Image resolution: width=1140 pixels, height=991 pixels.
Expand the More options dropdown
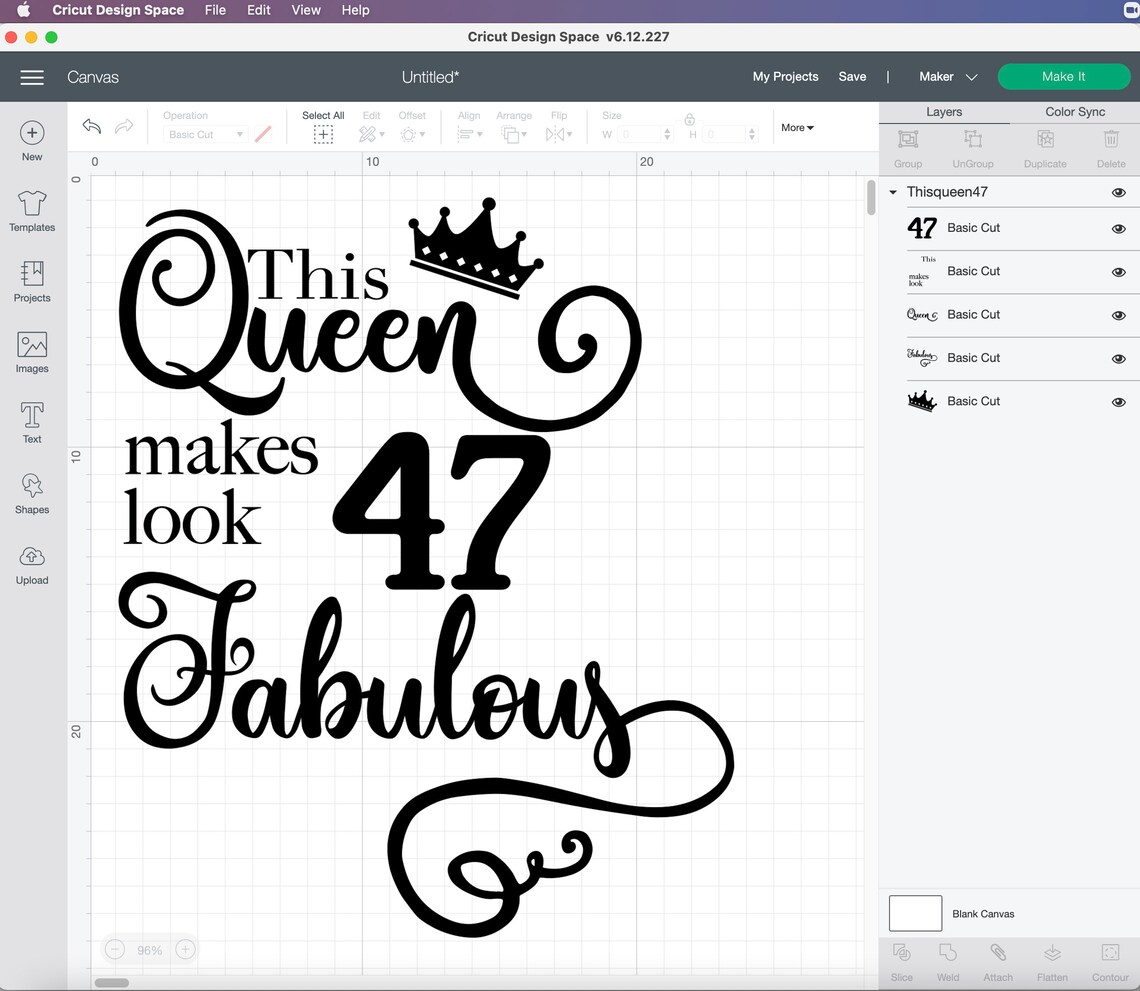[796, 127]
